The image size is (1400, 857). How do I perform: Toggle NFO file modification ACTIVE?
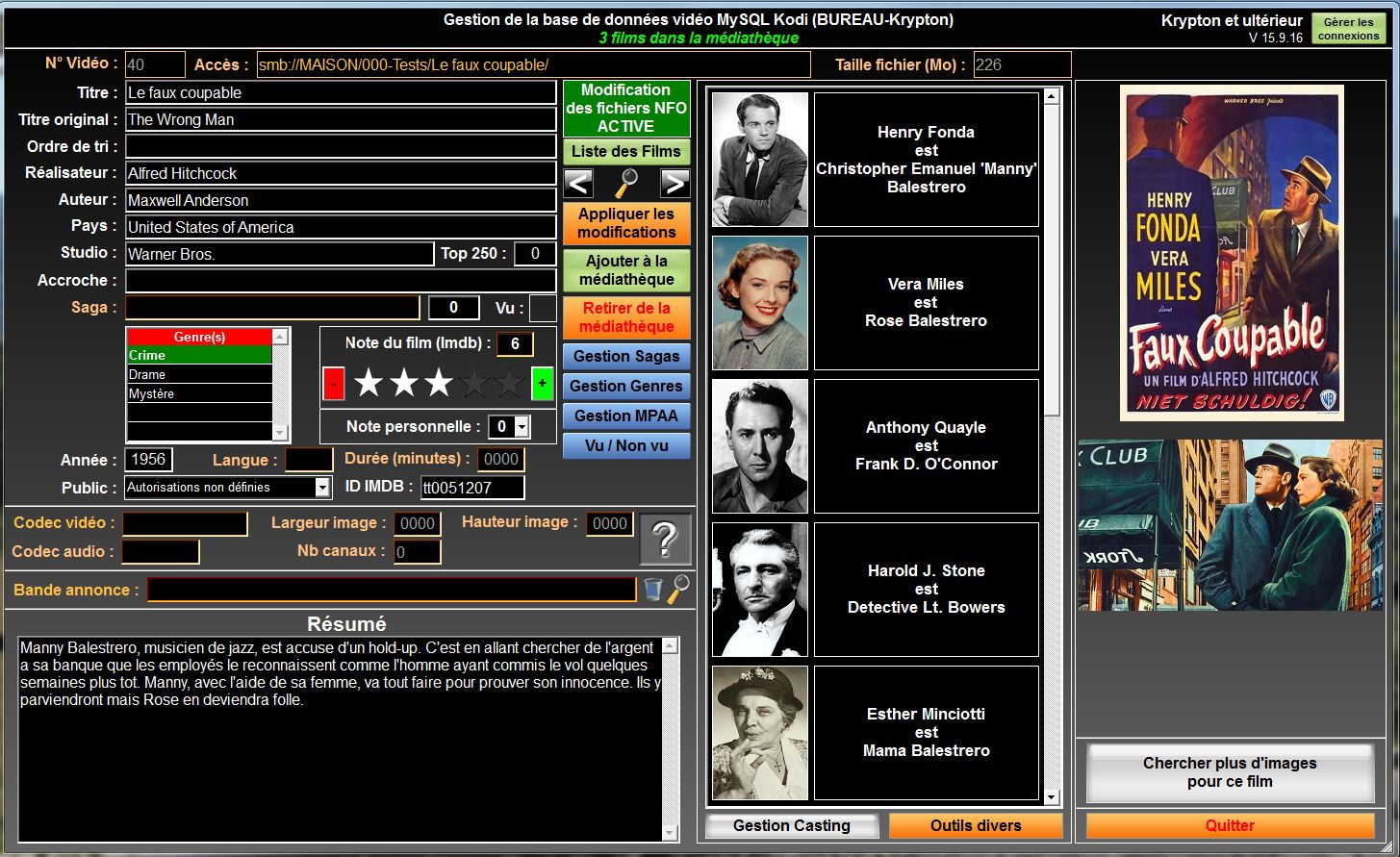click(626, 108)
